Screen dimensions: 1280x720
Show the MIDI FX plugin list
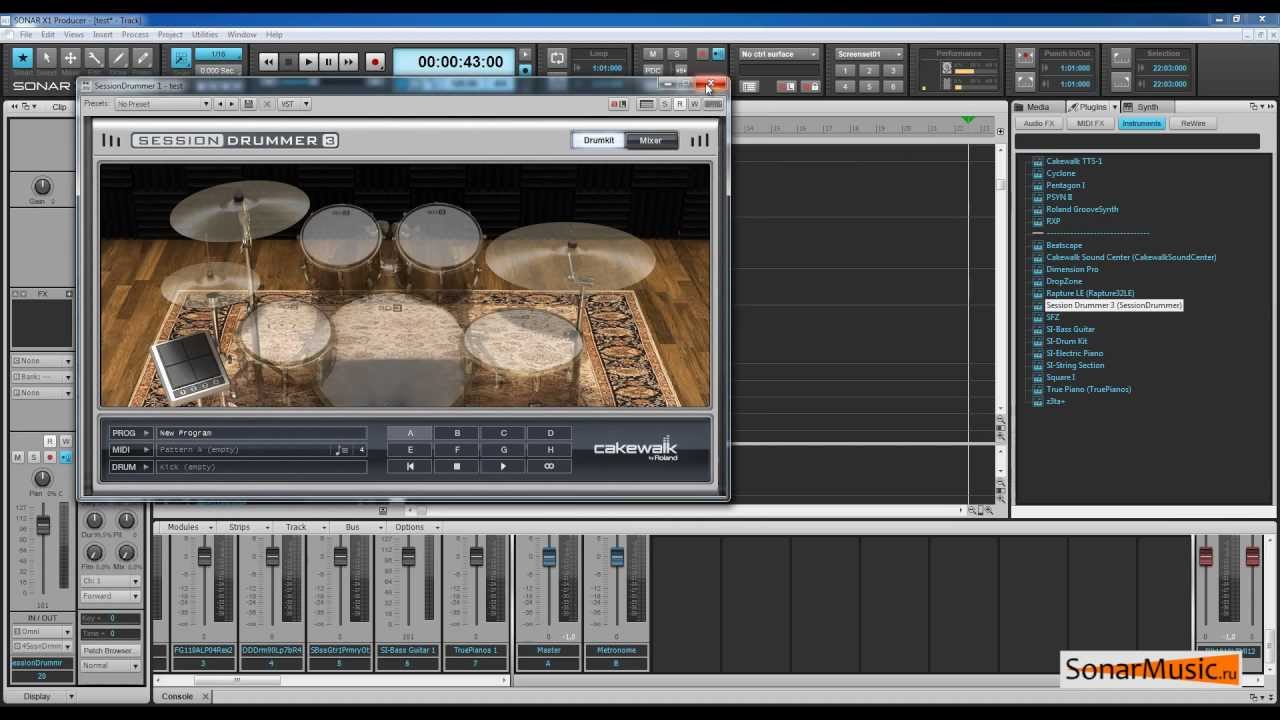[x=1089, y=123]
